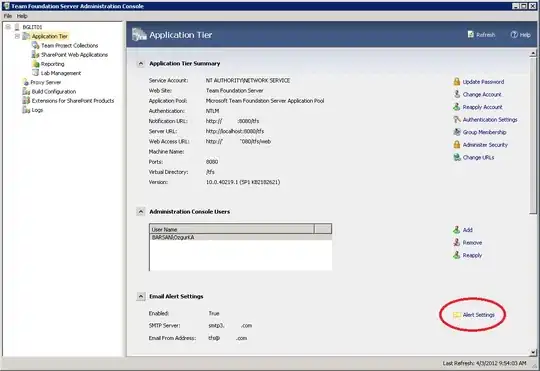Click the Alert Settings envelope icon

click(x=457, y=315)
